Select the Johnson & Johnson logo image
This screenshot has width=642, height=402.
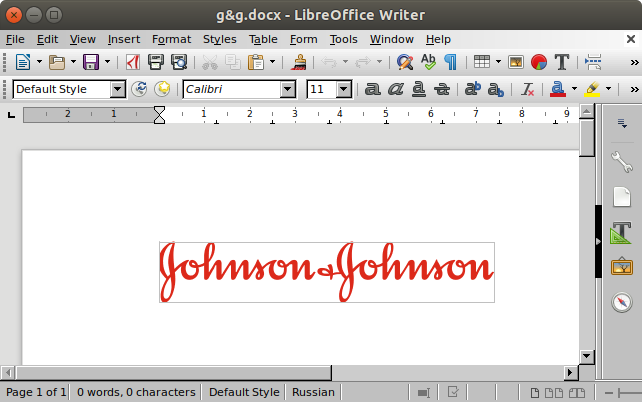pyautogui.click(x=327, y=272)
